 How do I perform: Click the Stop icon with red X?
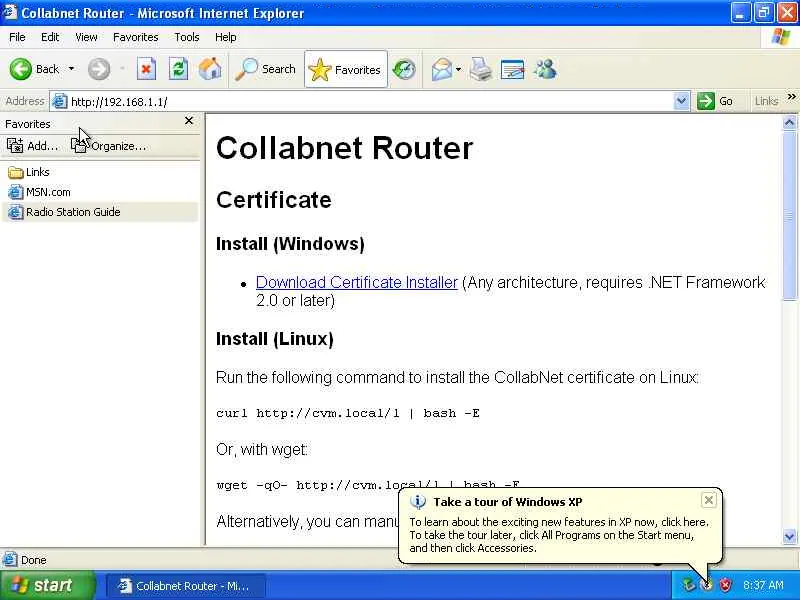(x=146, y=69)
